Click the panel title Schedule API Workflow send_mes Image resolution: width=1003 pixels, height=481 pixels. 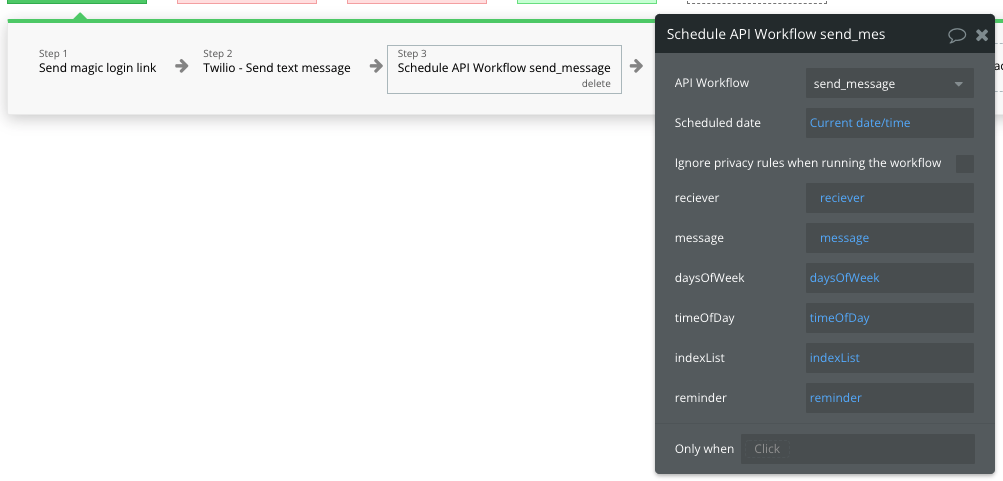[775, 35]
